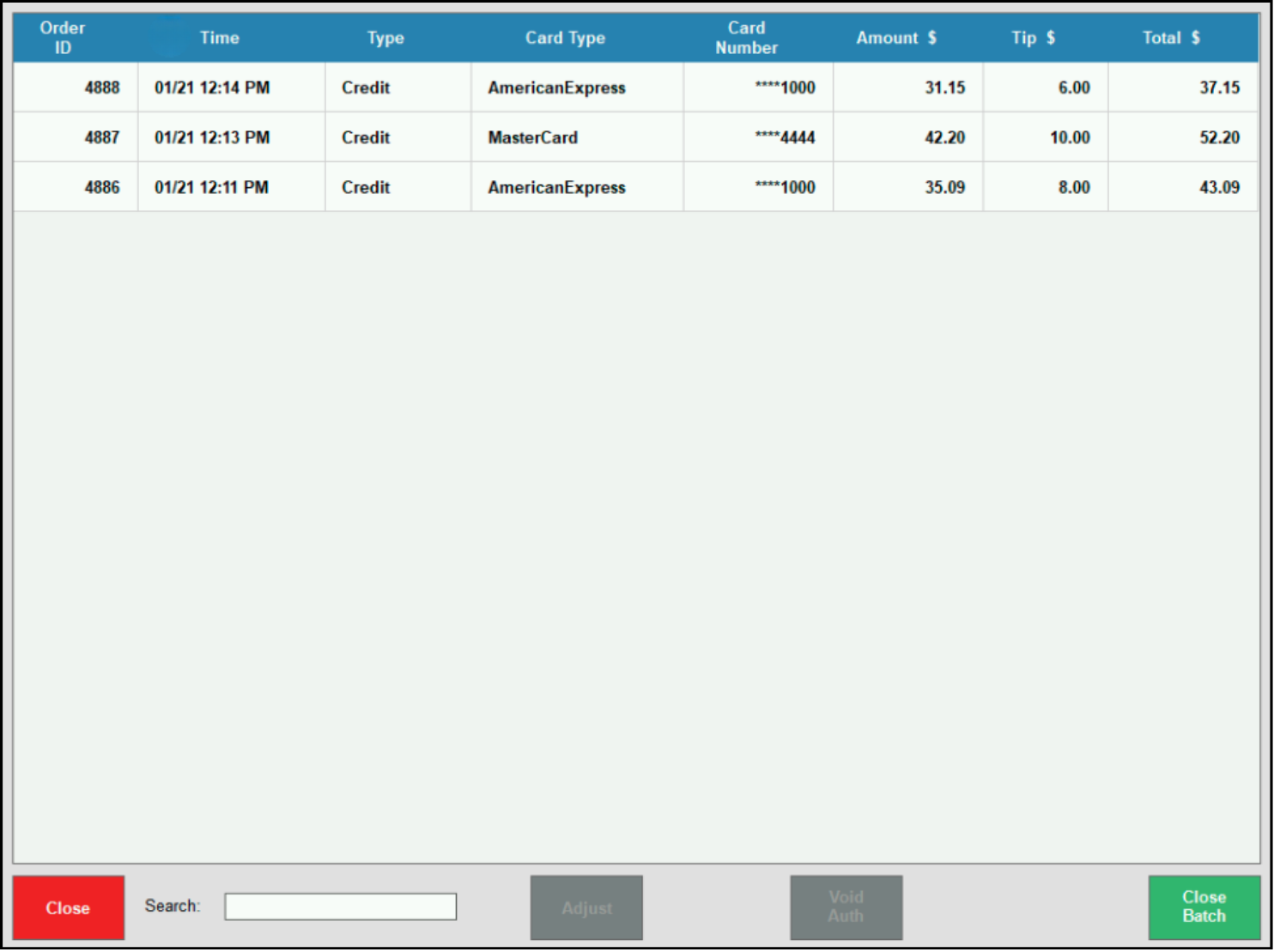Click the Card Number column header

746,37
